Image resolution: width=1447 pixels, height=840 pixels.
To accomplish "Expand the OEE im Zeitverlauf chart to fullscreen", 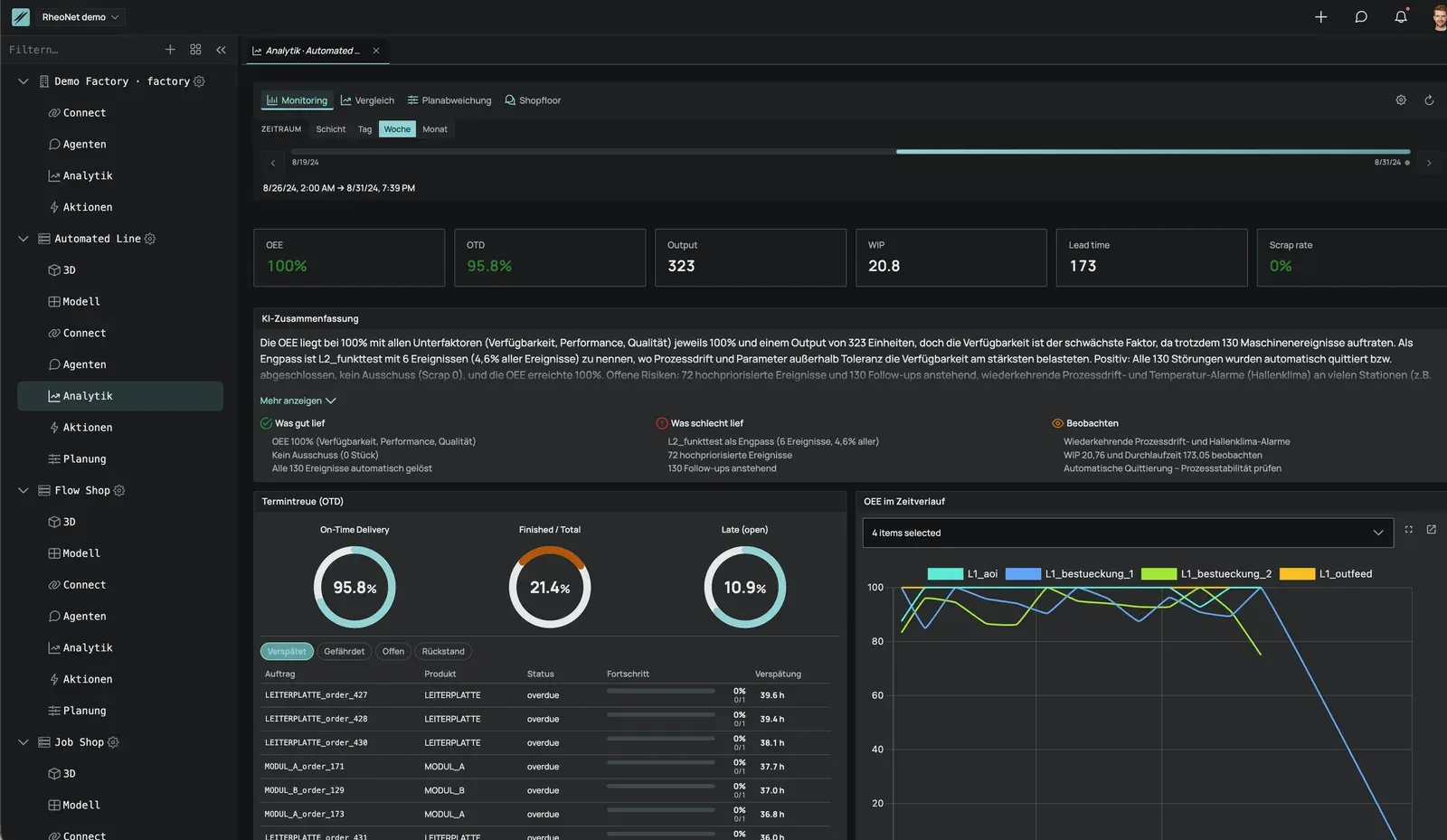I will pos(1408,530).
